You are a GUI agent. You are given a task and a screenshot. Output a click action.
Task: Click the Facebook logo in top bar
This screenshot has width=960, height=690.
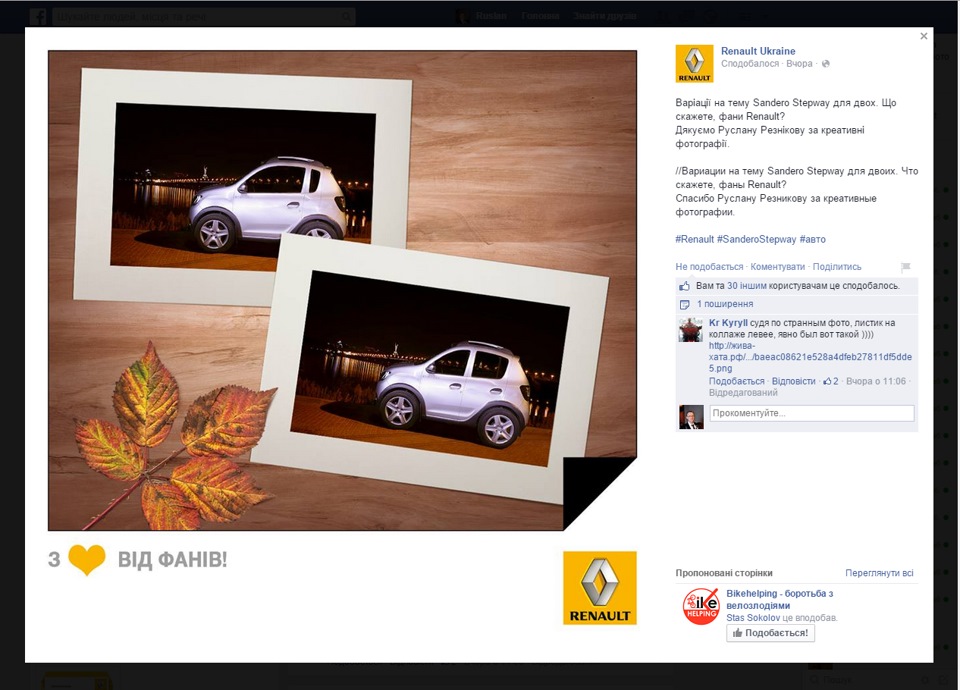point(38,17)
